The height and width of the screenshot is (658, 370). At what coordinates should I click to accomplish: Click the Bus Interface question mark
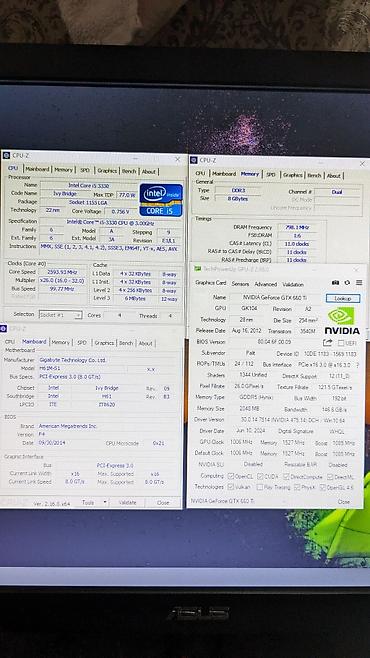[x=357, y=365]
